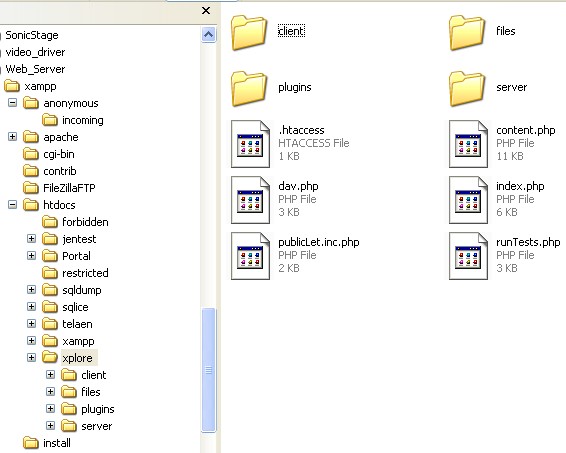This screenshot has height=453, width=566.
Task: Expand the plugins subfolder under xplore
Action: point(51,408)
